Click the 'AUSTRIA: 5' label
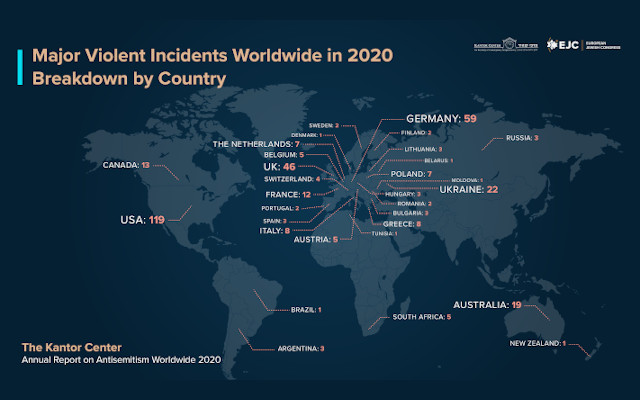The height and width of the screenshot is (400, 640). point(316,240)
